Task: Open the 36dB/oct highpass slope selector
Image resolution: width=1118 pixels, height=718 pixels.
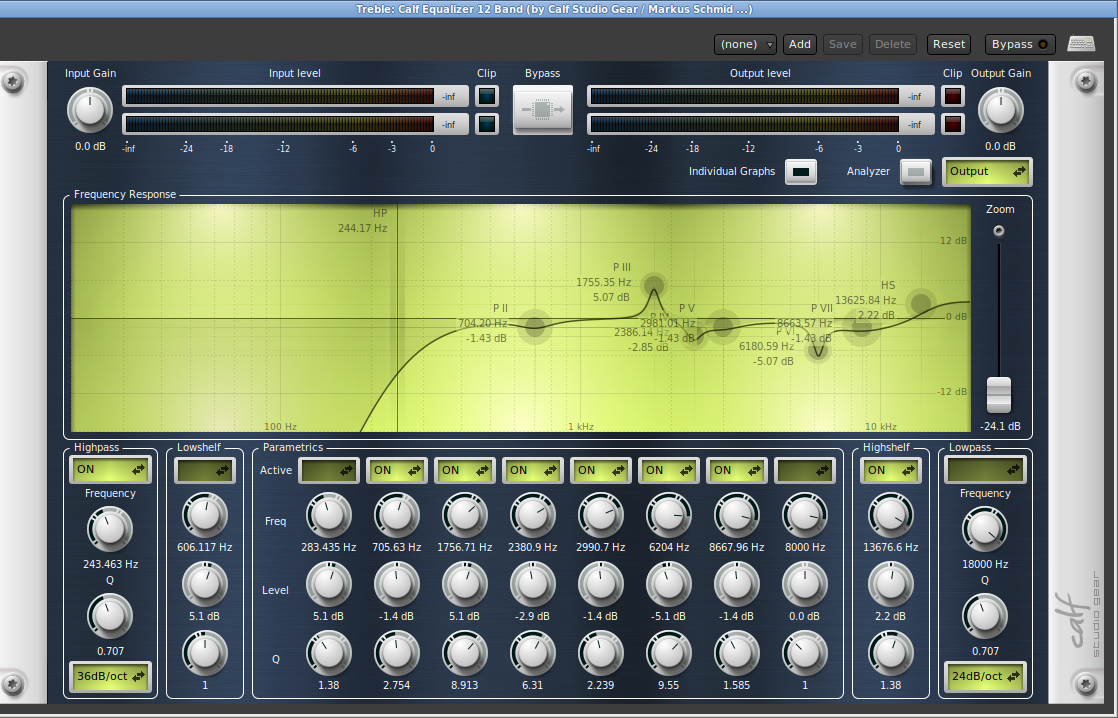Action: [x=110, y=676]
